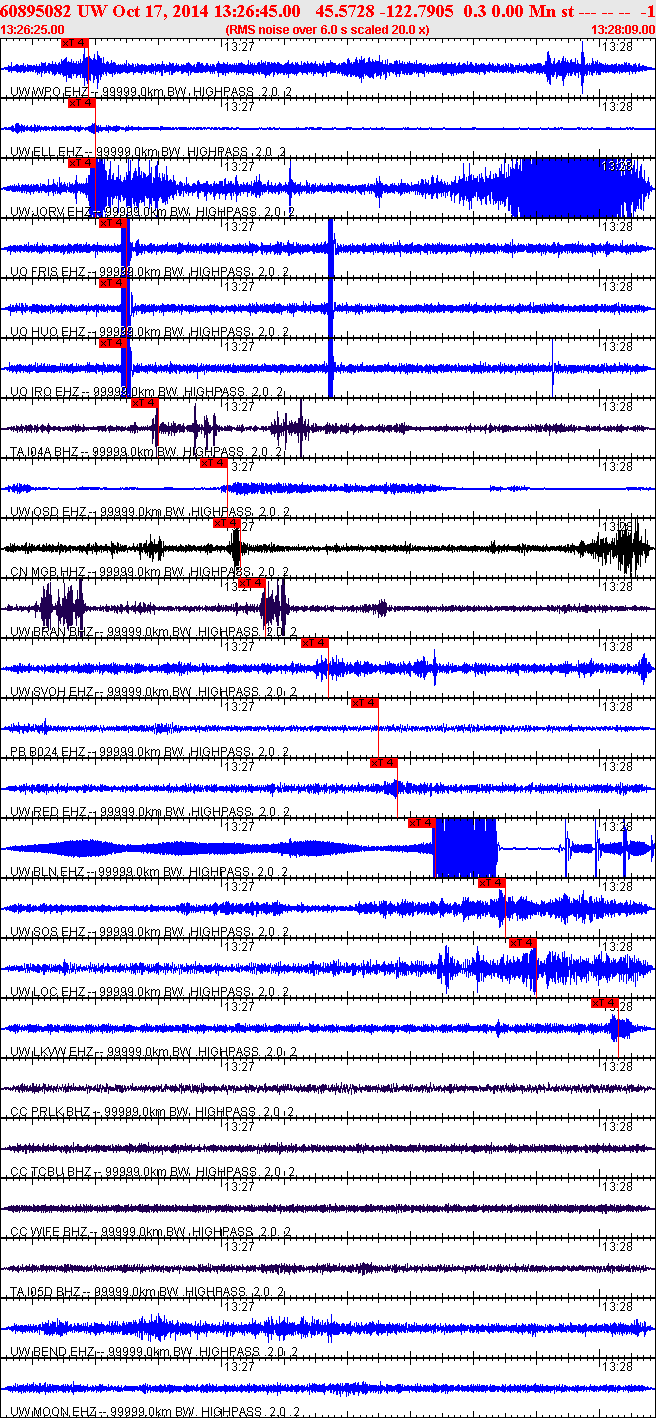Select the UW MOON EHZ station label

(54, 1412)
